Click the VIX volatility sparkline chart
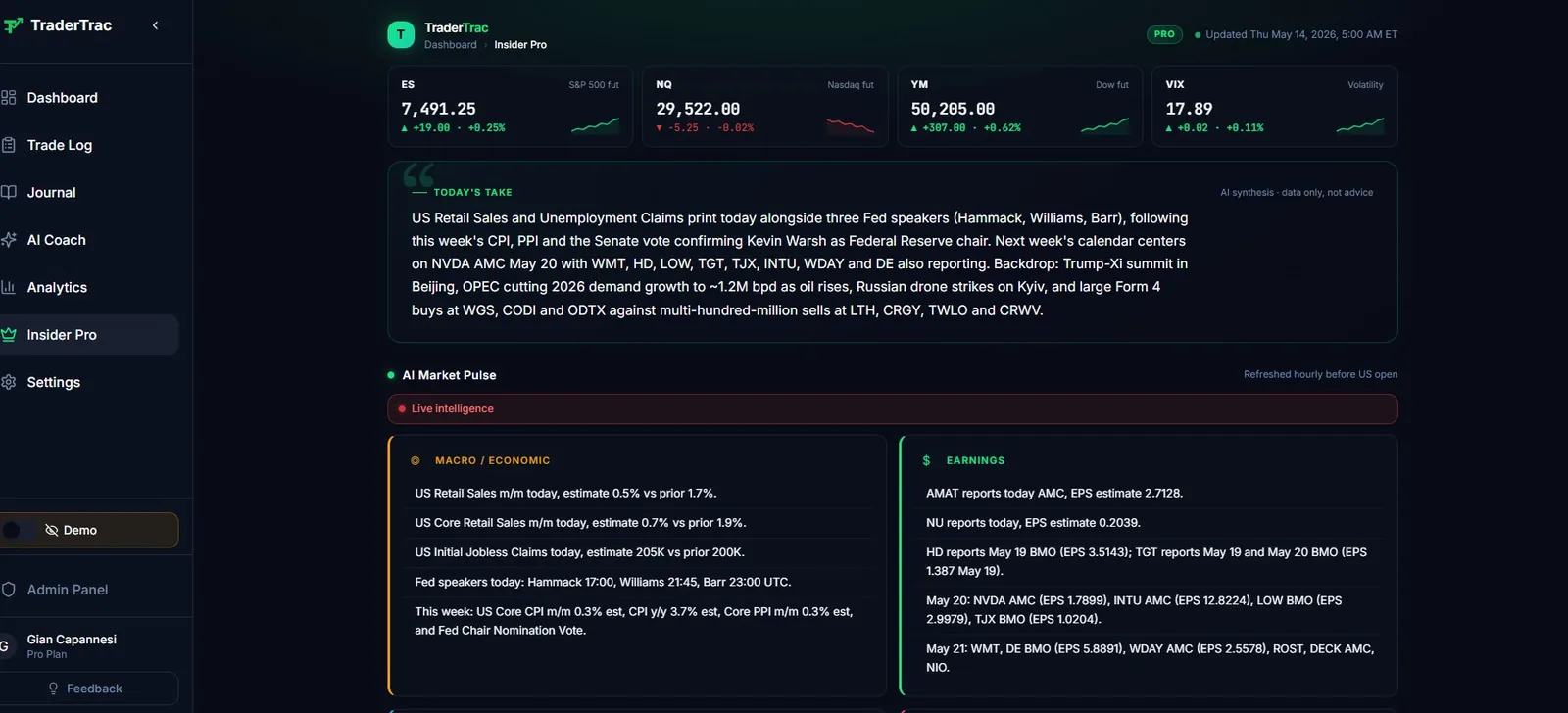The width and height of the screenshot is (1568, 713). click(x=1360, y=125)
